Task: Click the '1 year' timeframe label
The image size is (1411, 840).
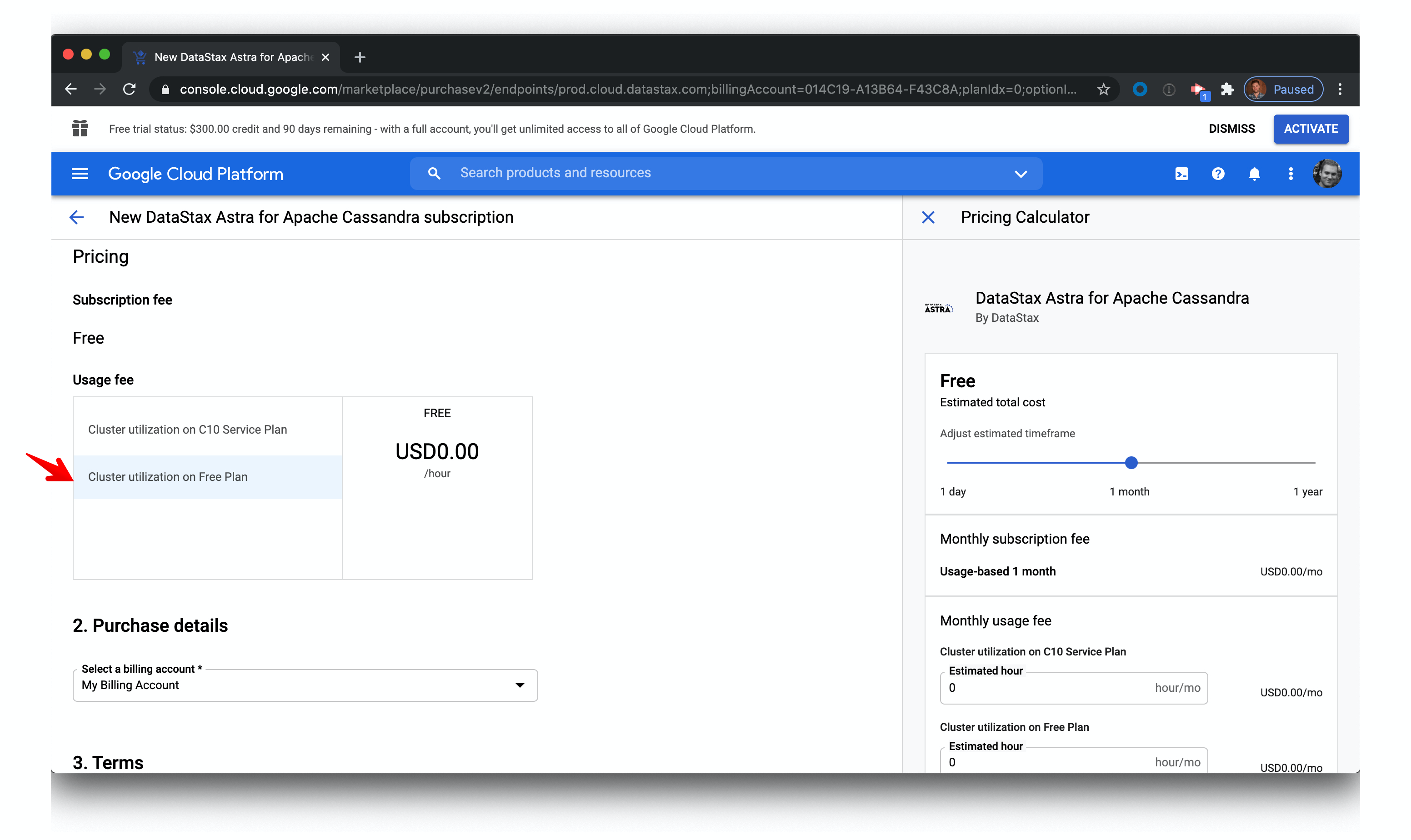Action: coord(1307,492)
